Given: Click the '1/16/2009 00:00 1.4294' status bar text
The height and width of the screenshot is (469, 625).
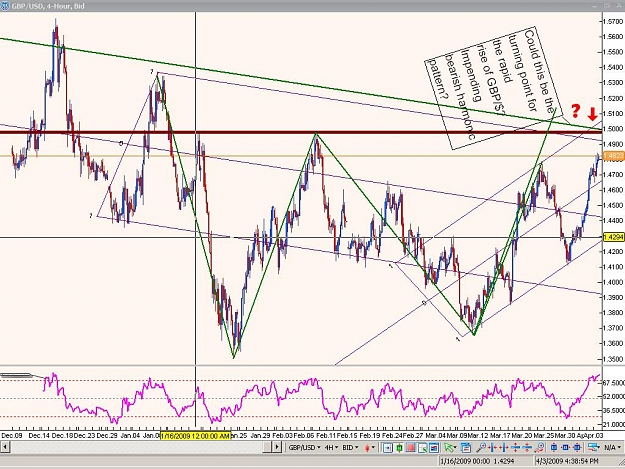Looking at the screenshot, I should tap(477, 461).
